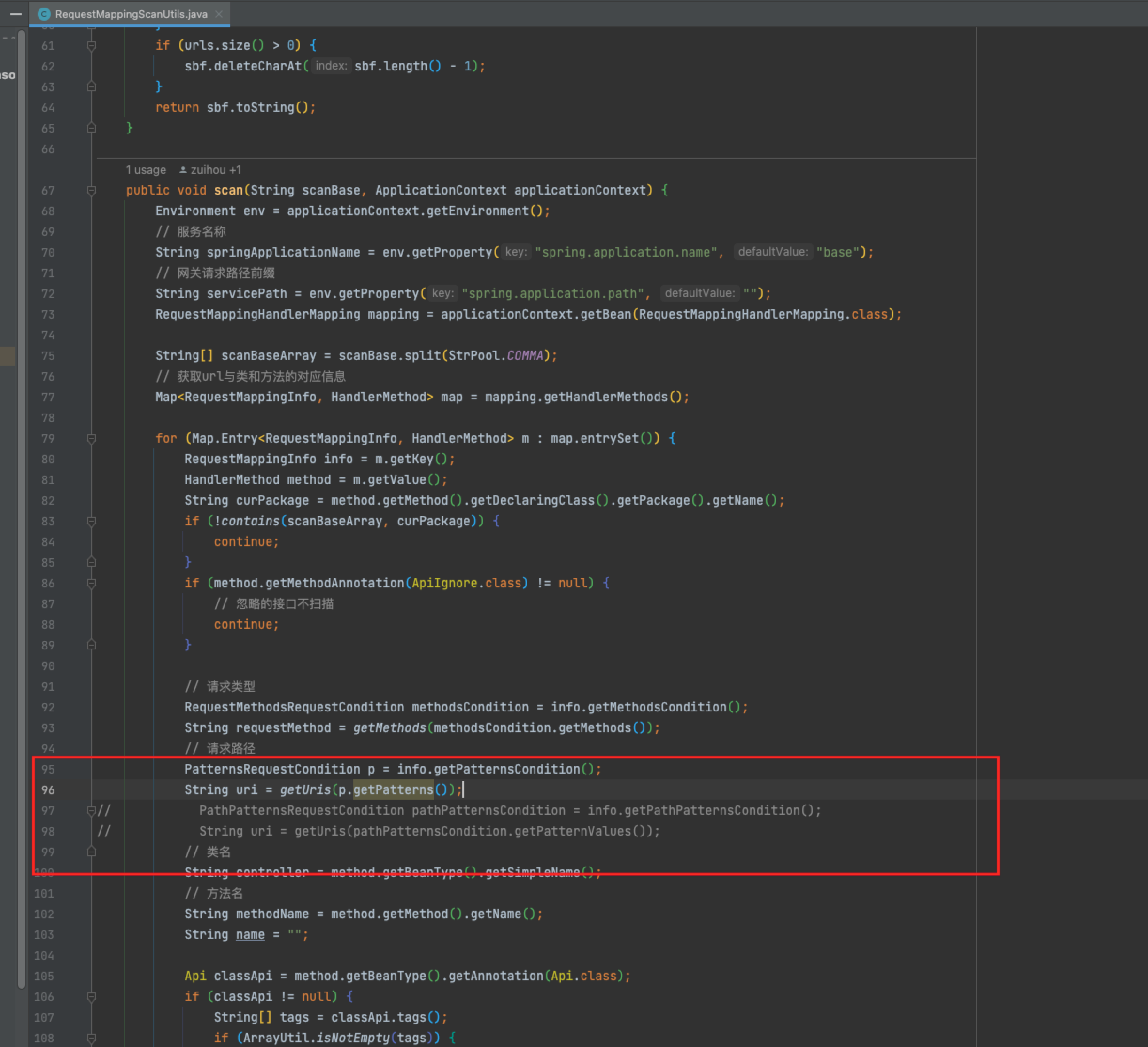
Task: Click the fold marker beside line 83
Action: tap(92, 521)
